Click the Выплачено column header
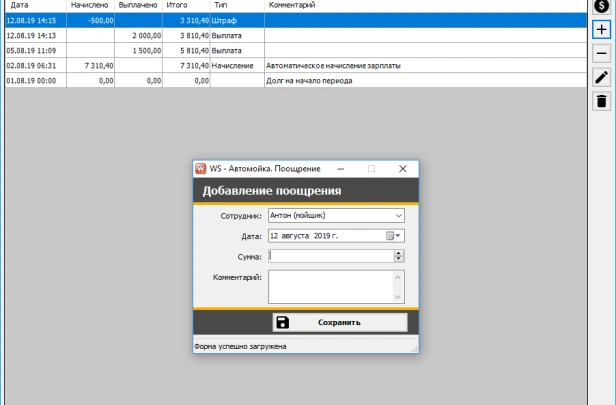 139,5
